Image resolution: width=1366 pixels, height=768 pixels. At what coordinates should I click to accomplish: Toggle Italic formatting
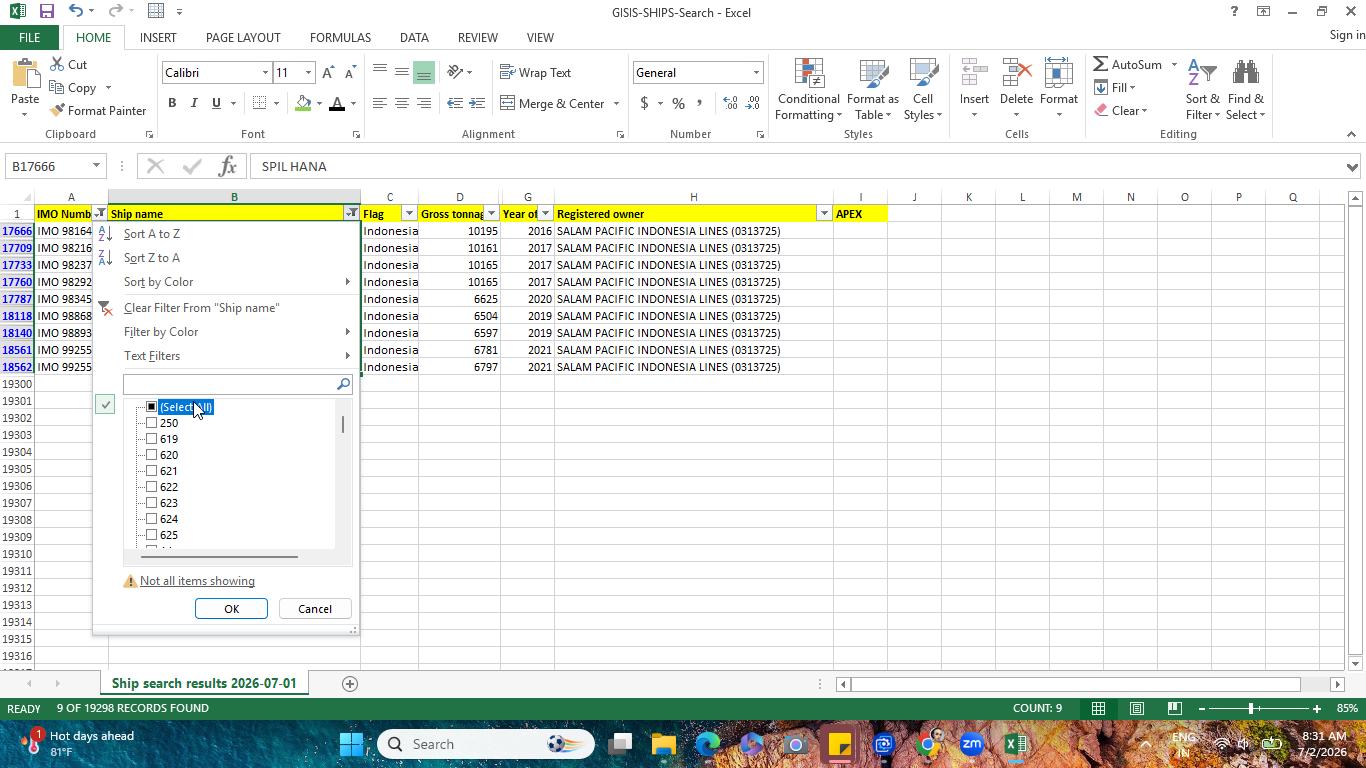pyautogui.click(x=194, y=103)
